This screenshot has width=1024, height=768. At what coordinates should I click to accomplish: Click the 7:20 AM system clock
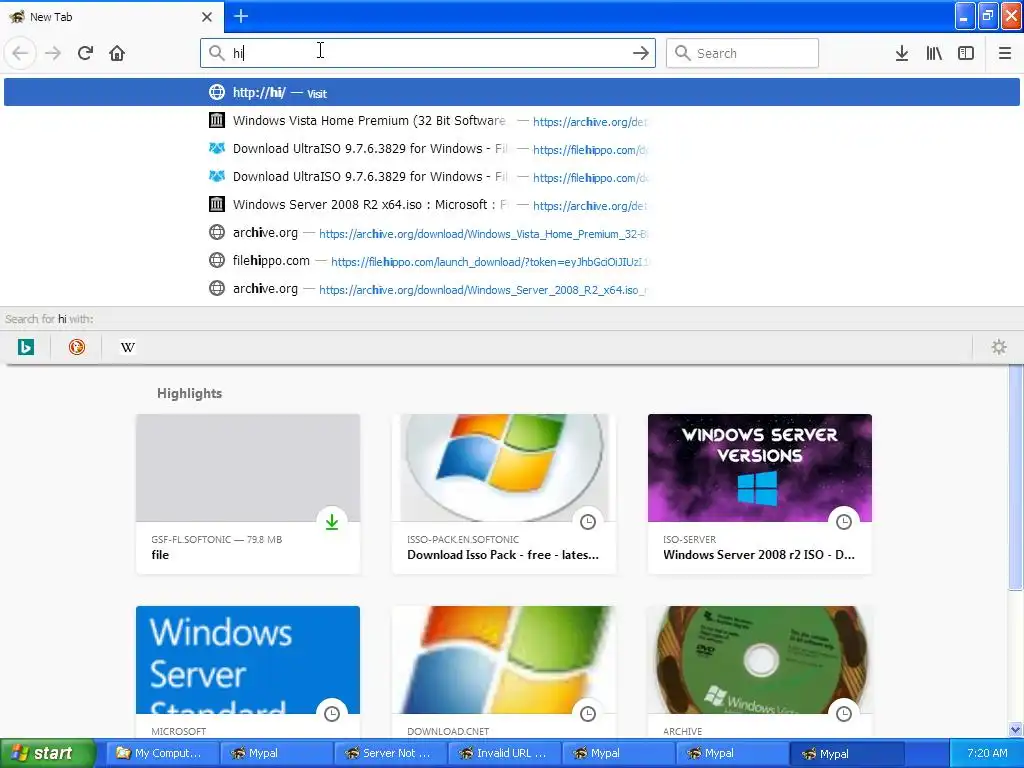point(987,753)
